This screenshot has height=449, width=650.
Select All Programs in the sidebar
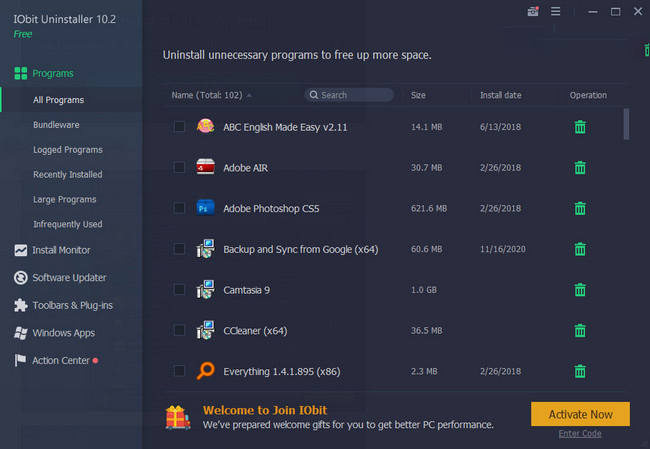(x=58, y=100)
